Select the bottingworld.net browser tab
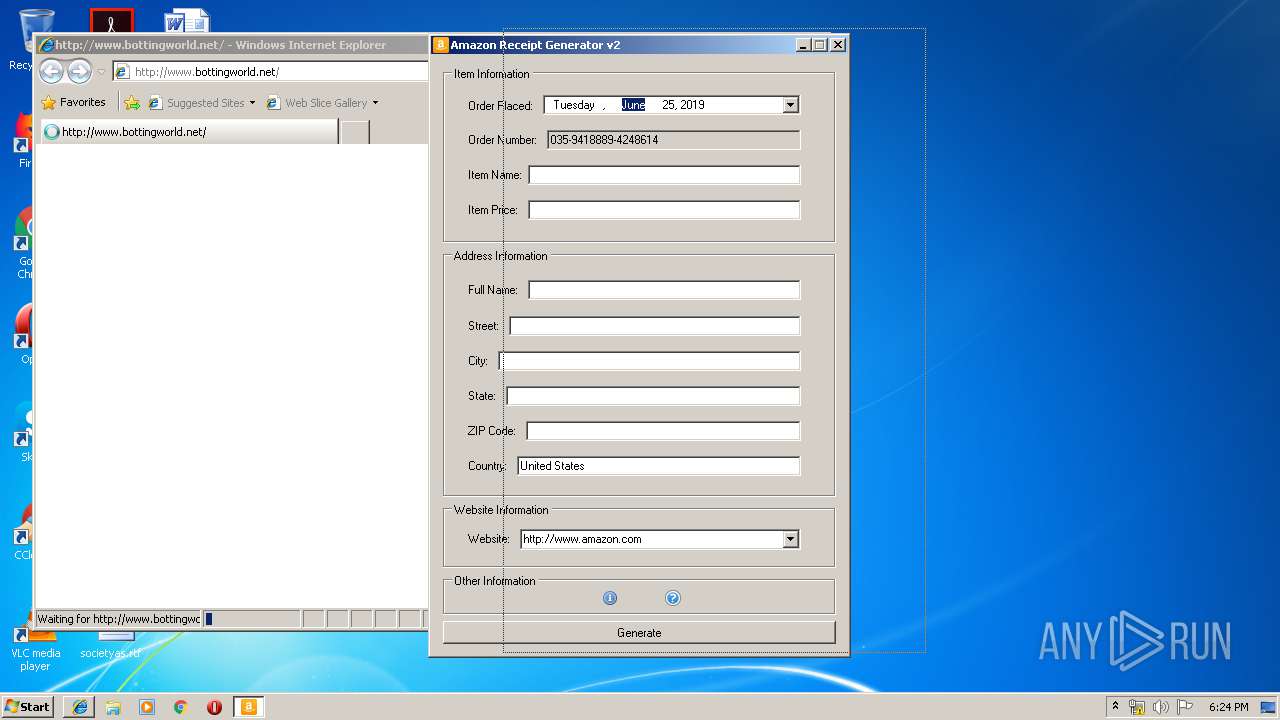Screen dimensions: 1280x720 click(x=187, y=132)
